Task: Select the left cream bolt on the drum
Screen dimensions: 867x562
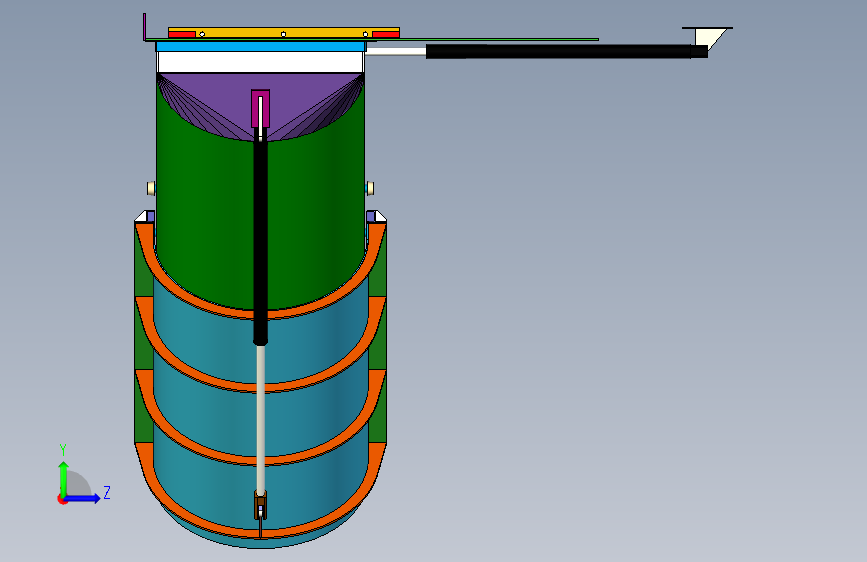Action: coord(151,188)
